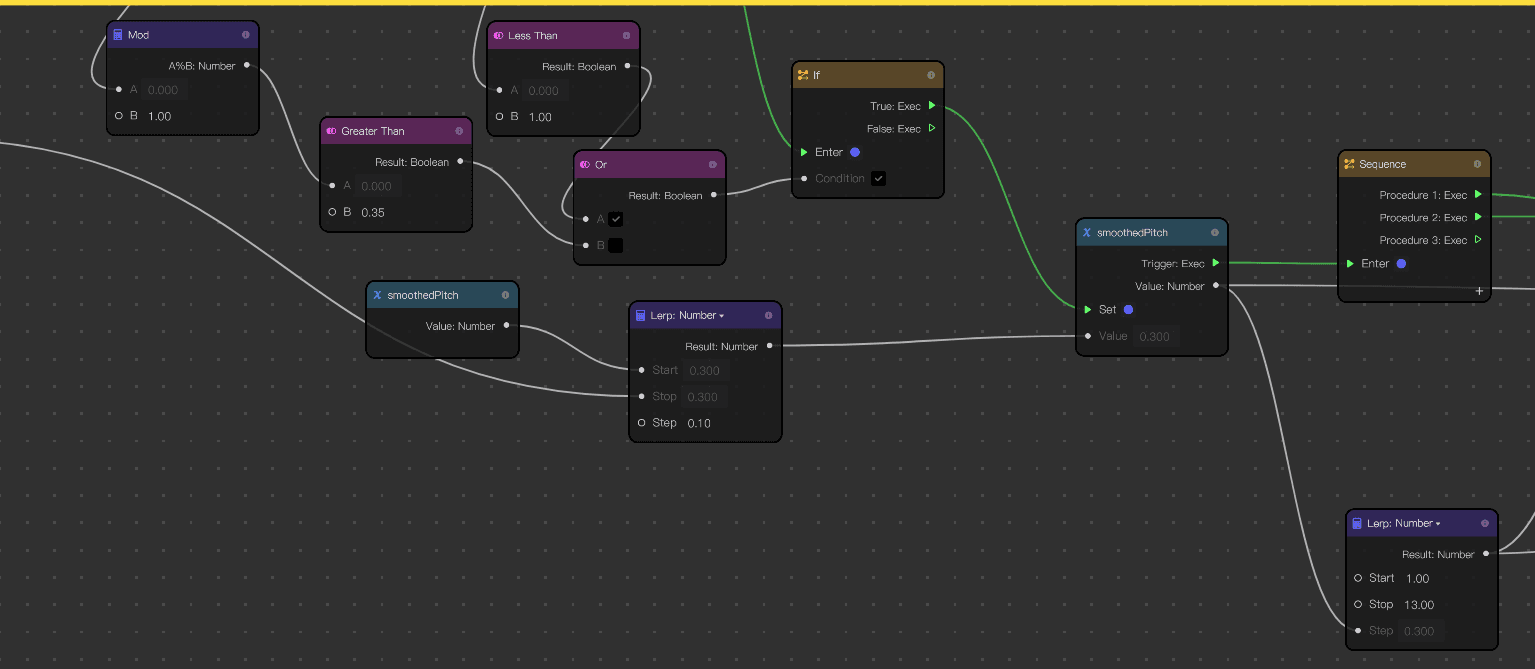The height and width of the screenshot is (669, 1535).
Task: Click the Mod node calculator icon
Action: coord(118,35)
